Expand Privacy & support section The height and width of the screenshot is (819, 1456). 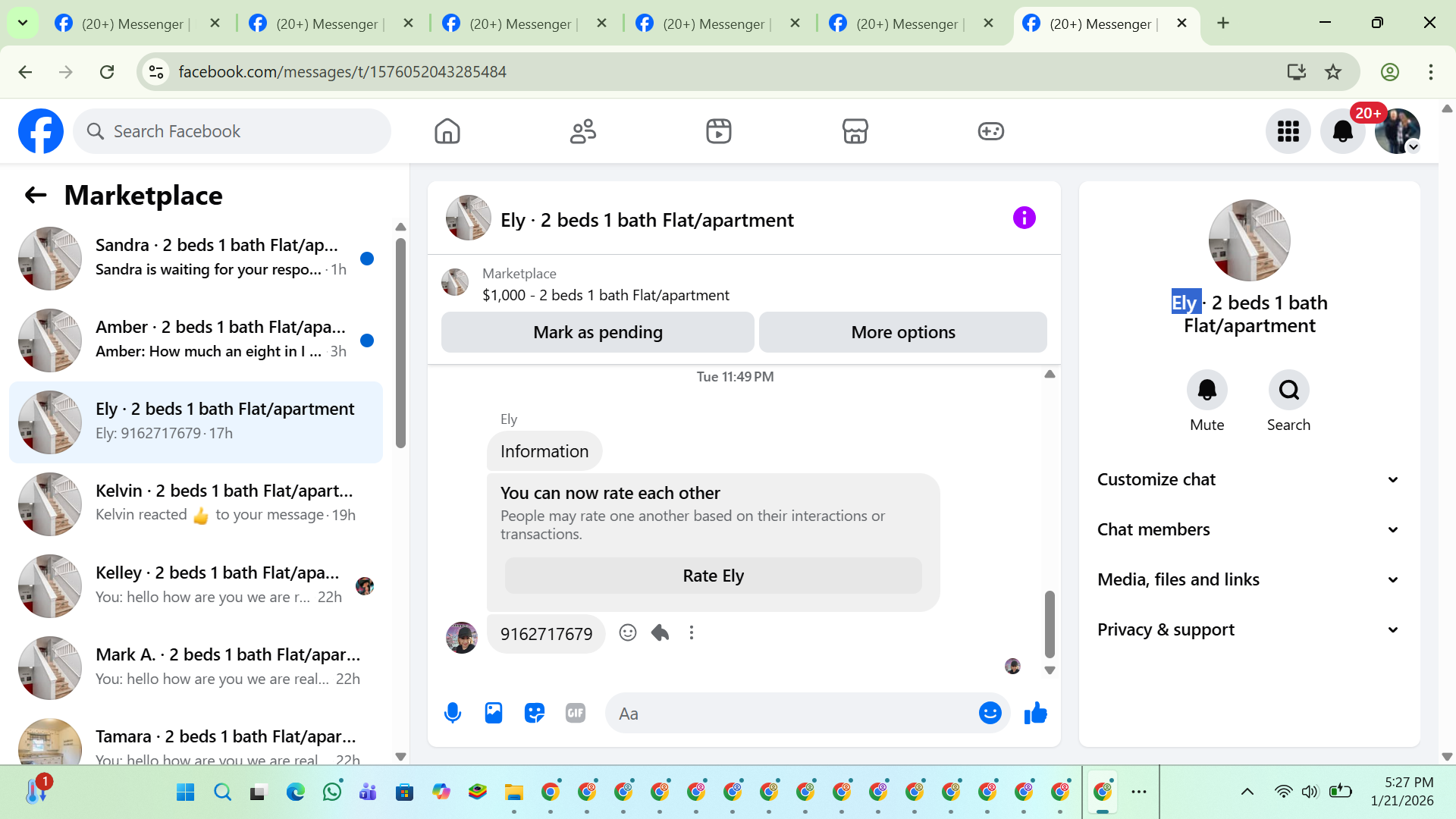point(1249,629)
